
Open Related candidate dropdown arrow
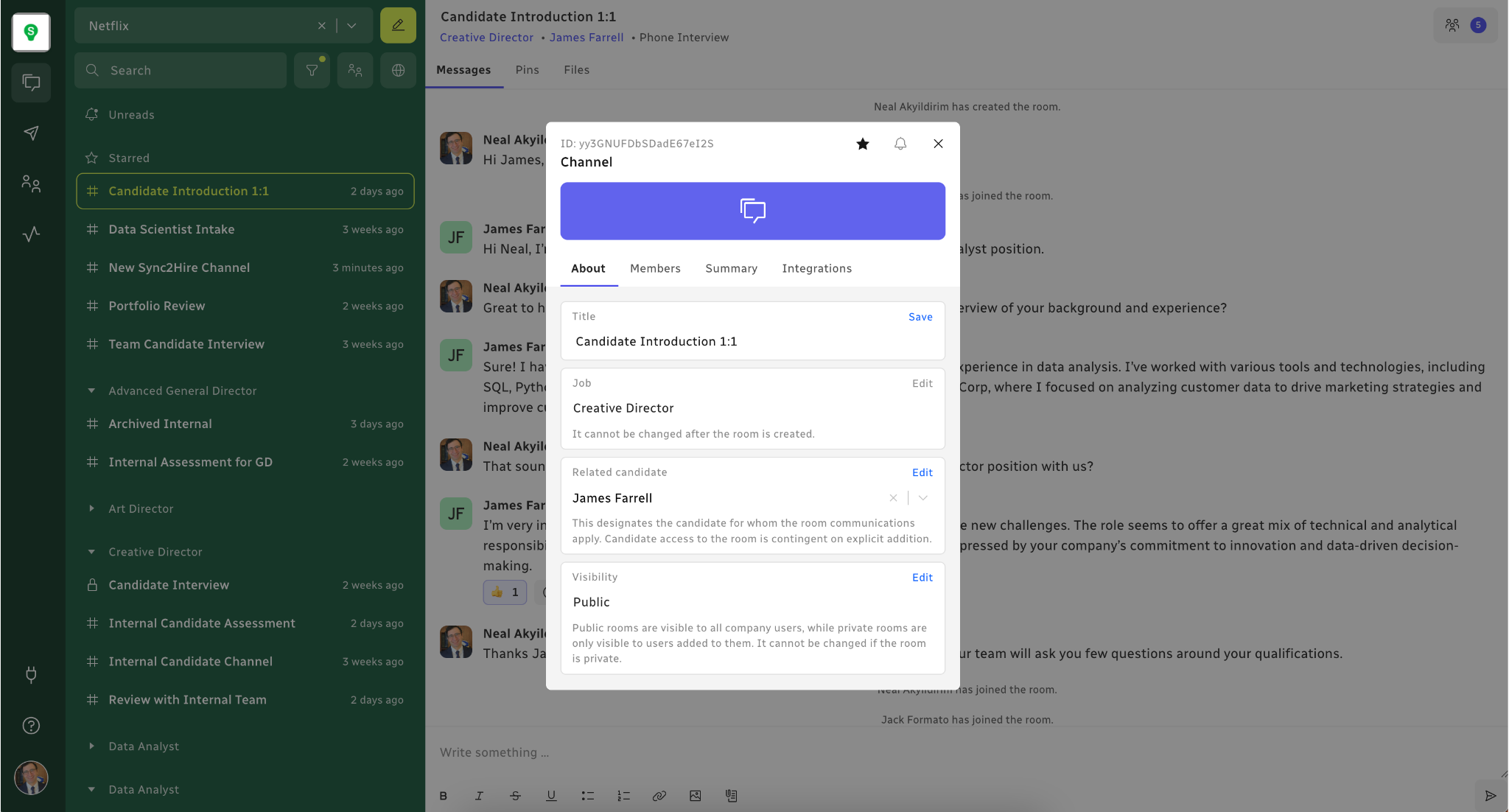tap(922, 498)
